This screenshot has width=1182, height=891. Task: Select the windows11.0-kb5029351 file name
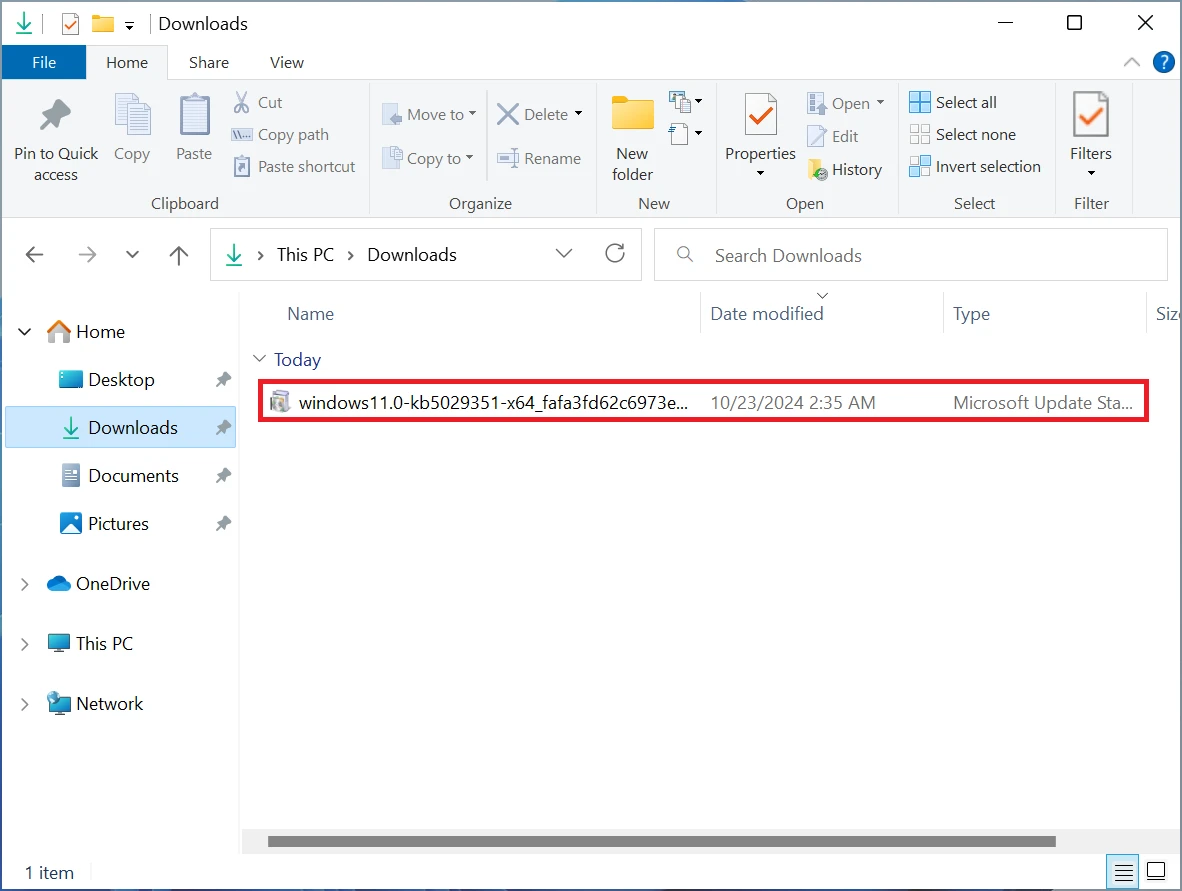coord(493,403)
